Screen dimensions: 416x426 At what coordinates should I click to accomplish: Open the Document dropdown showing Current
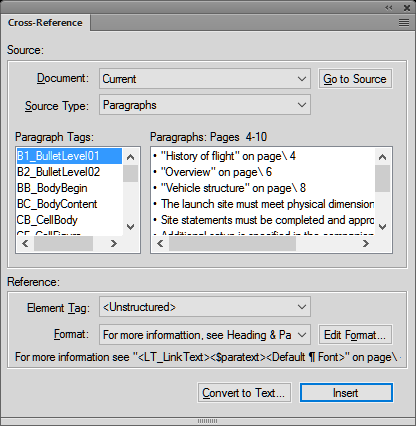[205, 79]
